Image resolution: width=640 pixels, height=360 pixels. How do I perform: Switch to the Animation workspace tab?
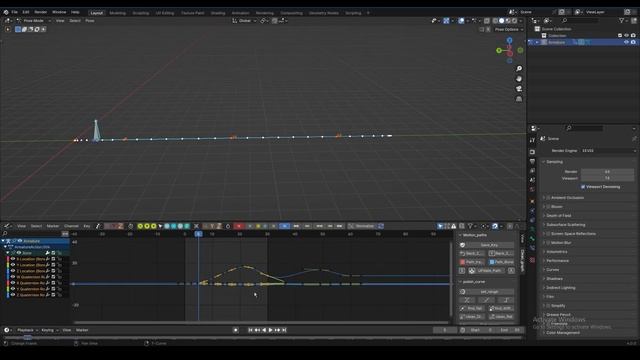pos(240,13)
